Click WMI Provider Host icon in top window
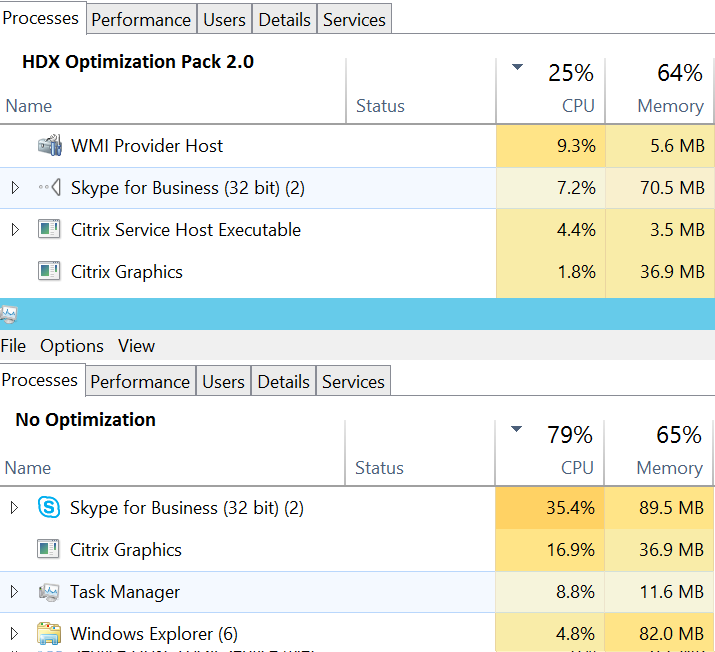715x652 pixels. point(50,145)
